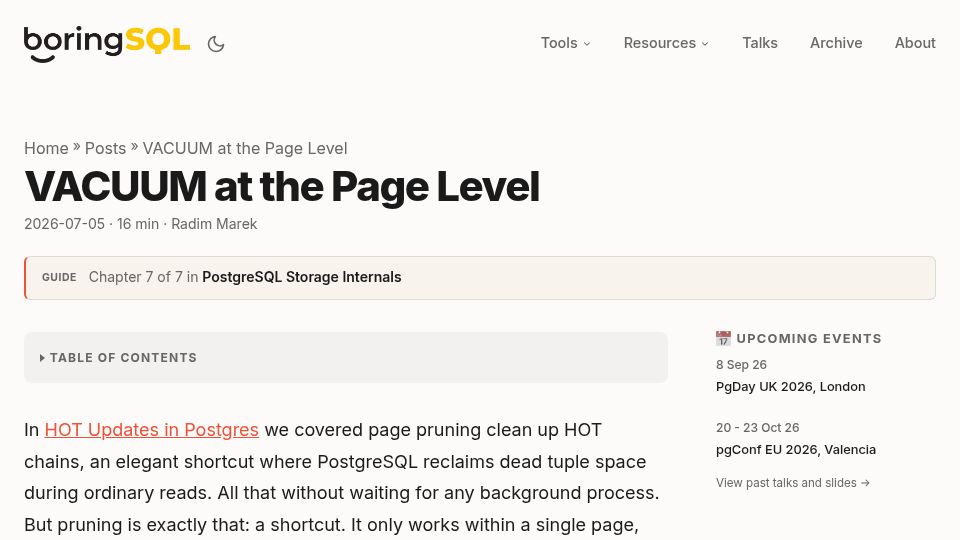Expand the Table of Contents
The width and height of the screenshot is (960, 540).
click(x=346, y=358)
